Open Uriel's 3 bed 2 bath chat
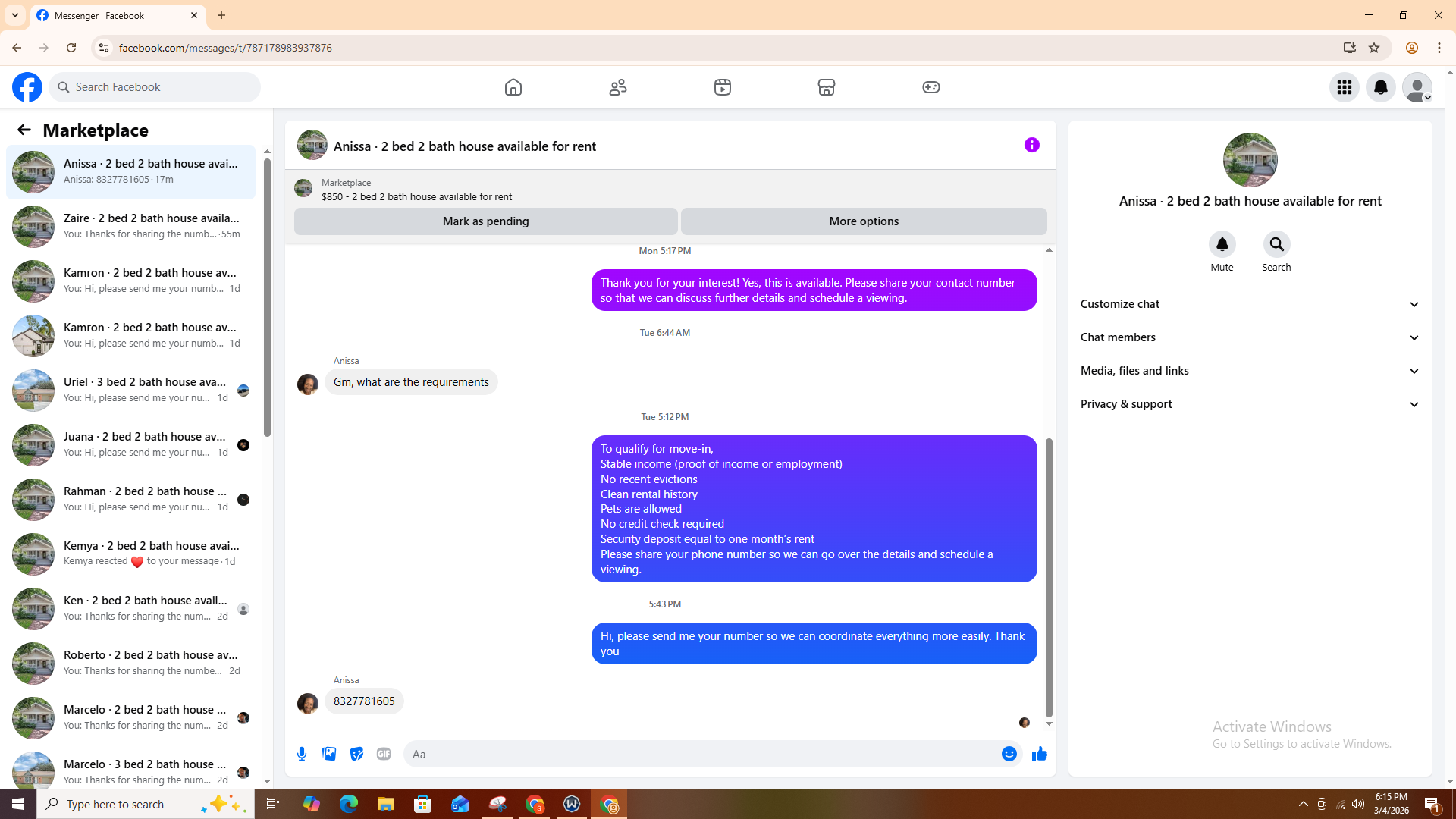The image size is (1456, 819). tap(130, 390)
